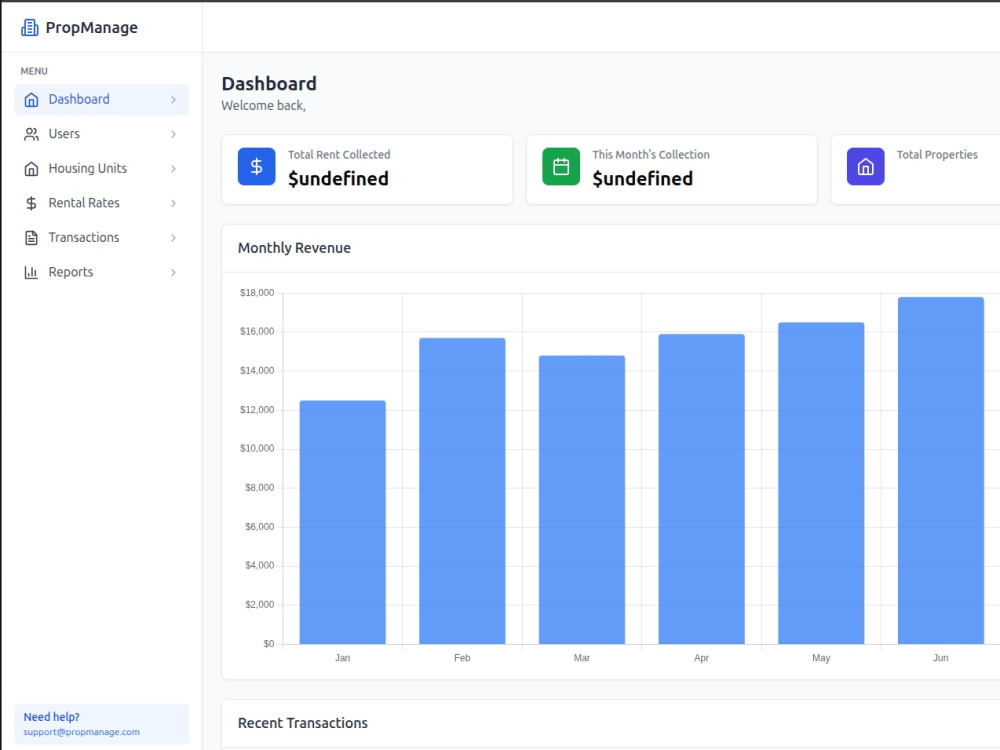Select the Mar revenue bar

(582, 500)
